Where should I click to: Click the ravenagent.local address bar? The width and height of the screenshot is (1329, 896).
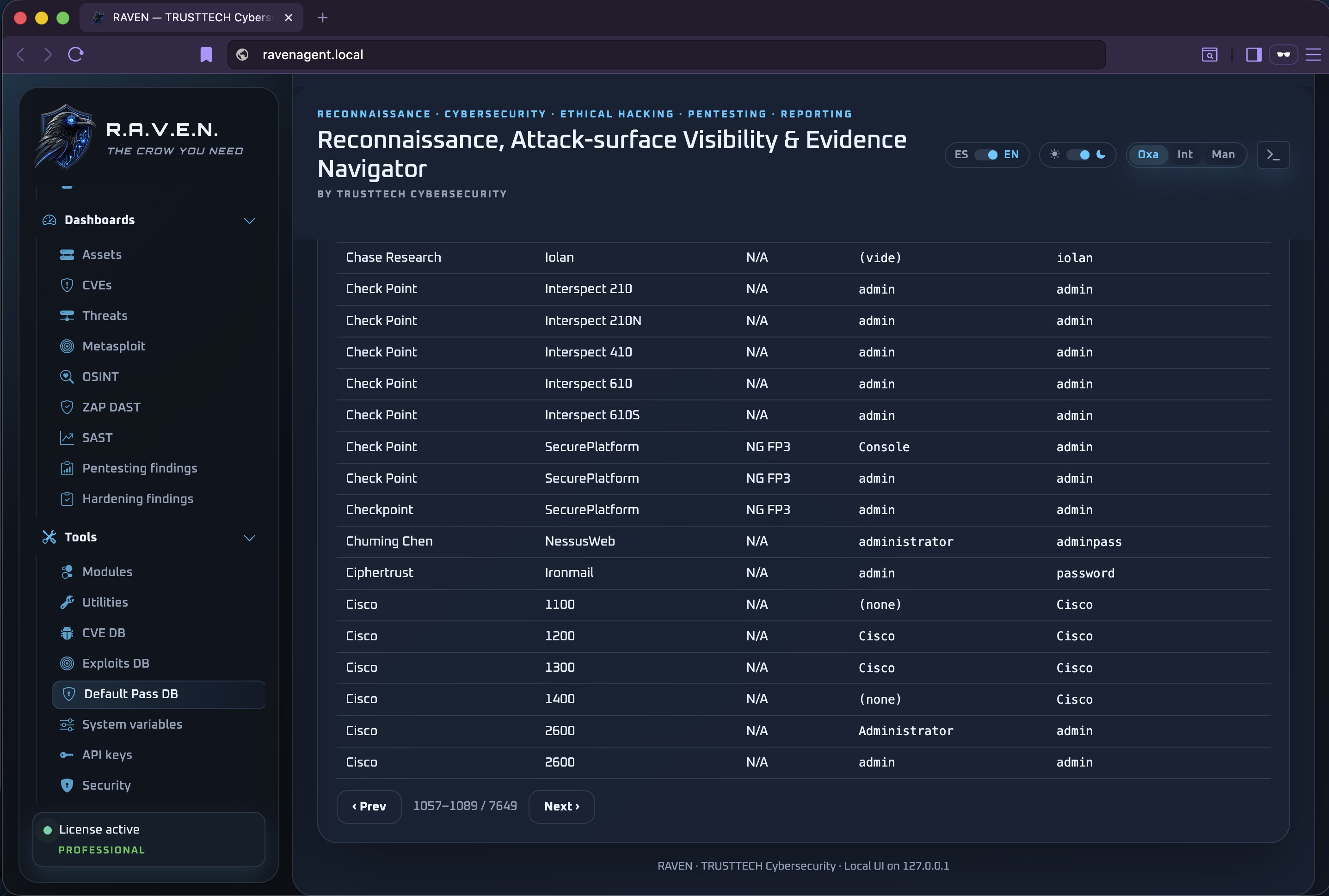(666, 54)
